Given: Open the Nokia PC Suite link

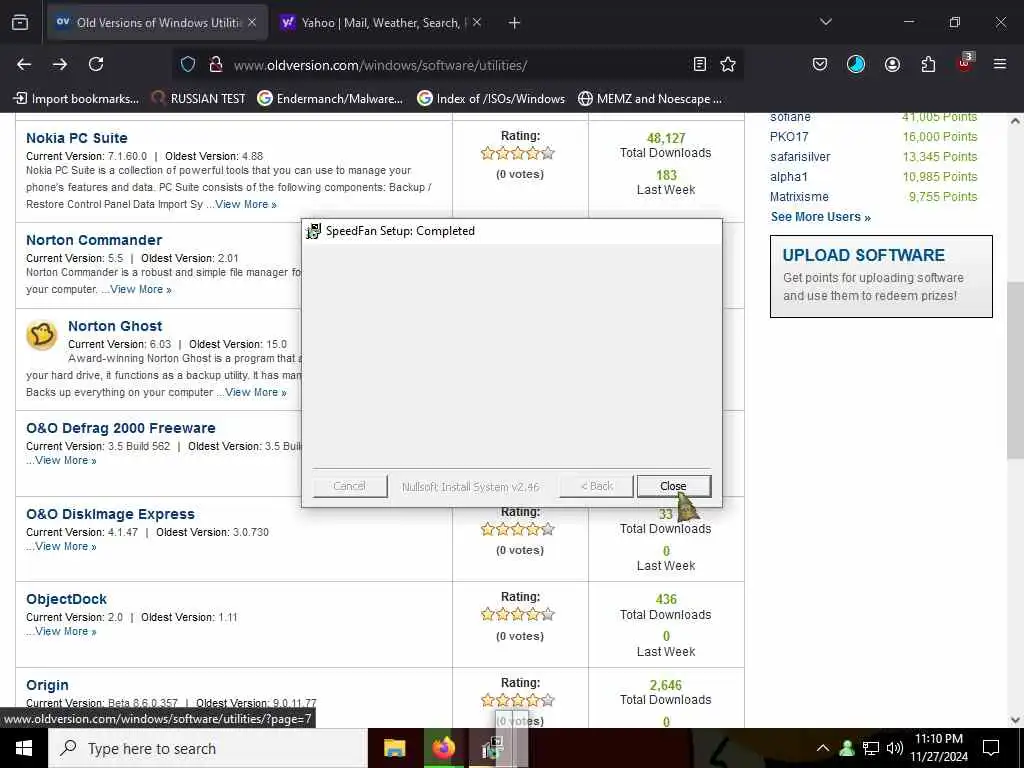Looking at the screenshot, I should (77, 138).
